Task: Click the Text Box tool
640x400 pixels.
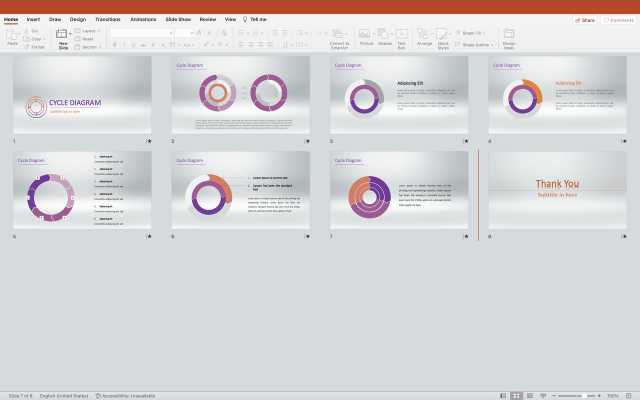Action: 402,36
